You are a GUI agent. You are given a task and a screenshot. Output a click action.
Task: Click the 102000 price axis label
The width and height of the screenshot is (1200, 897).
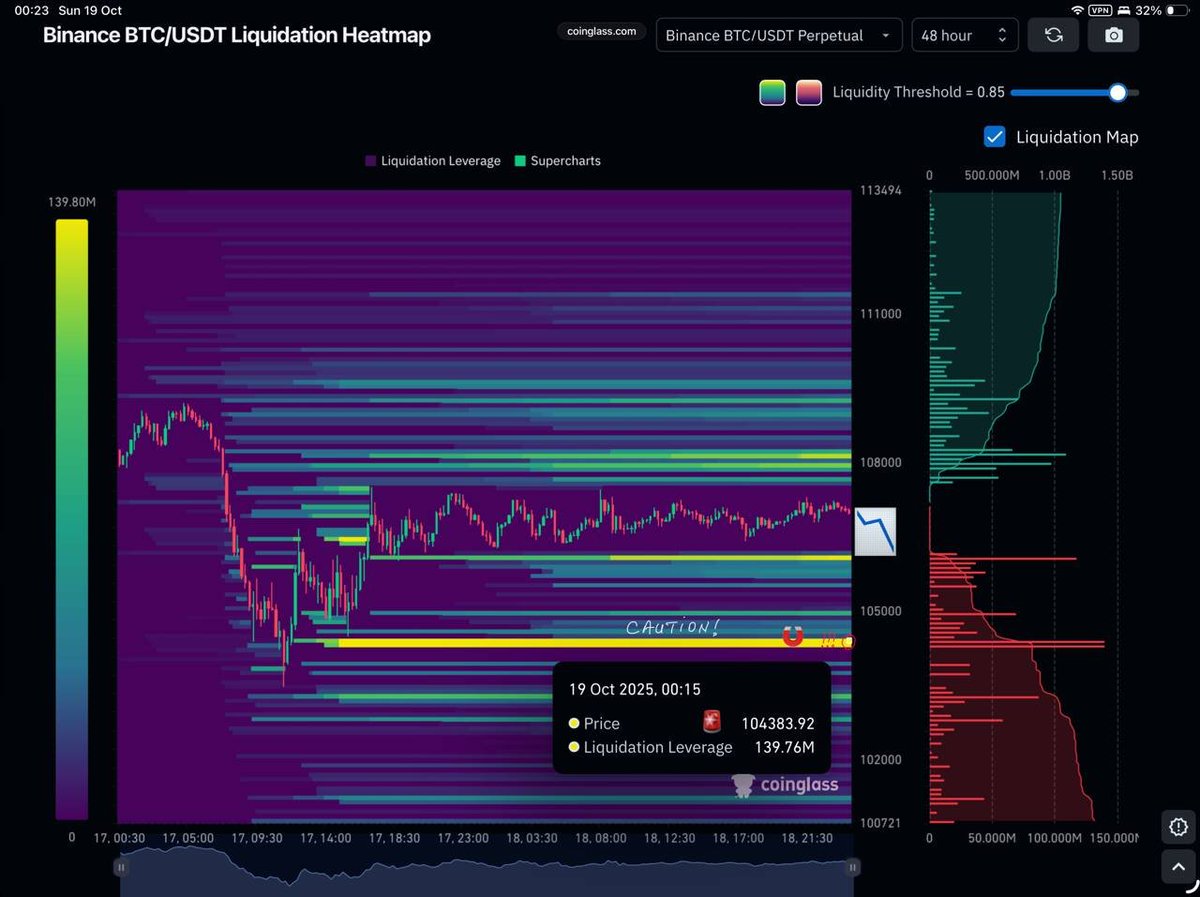tap(881, 760)
